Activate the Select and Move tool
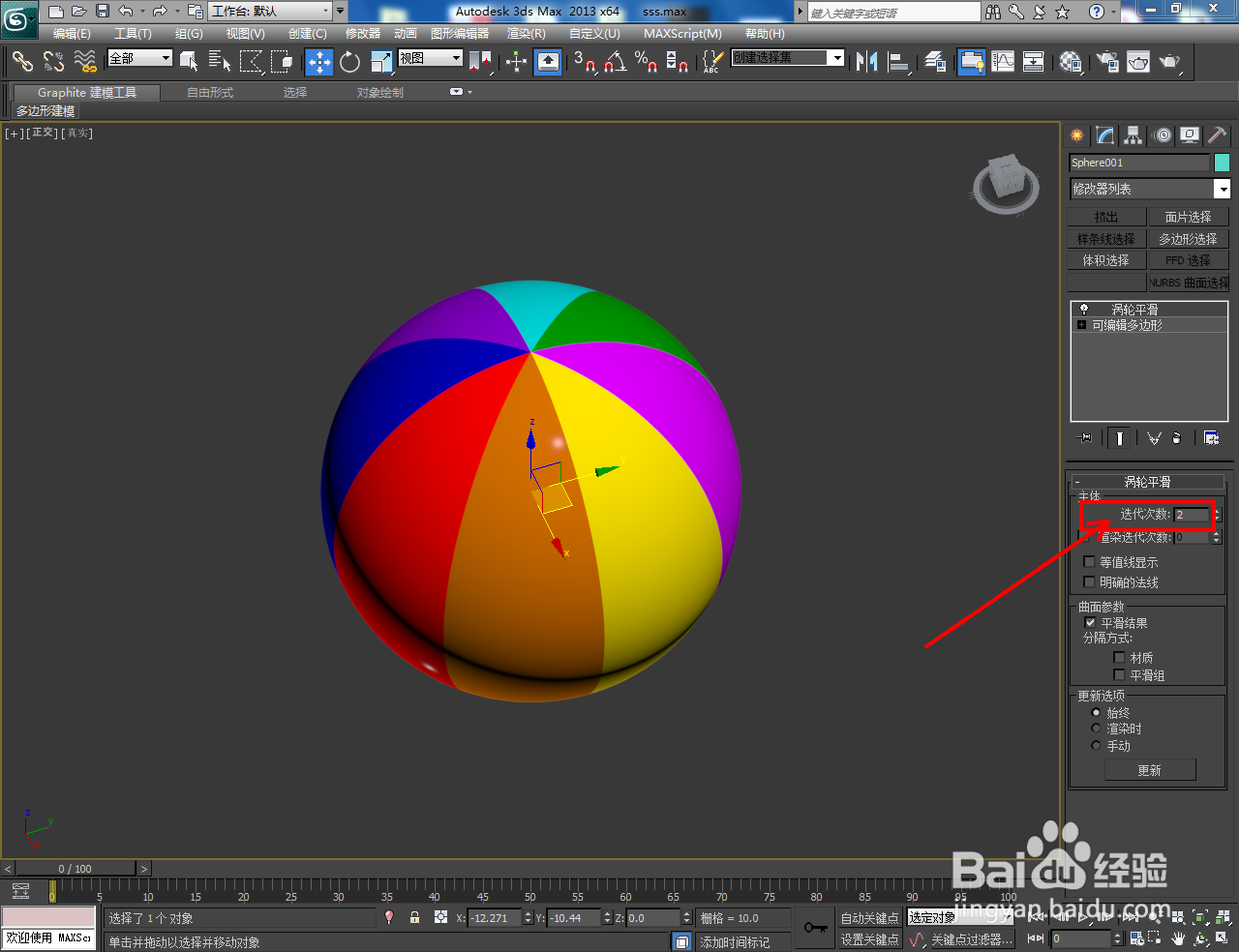Screen dimensions: 1239x952 [x=319, y=62]
